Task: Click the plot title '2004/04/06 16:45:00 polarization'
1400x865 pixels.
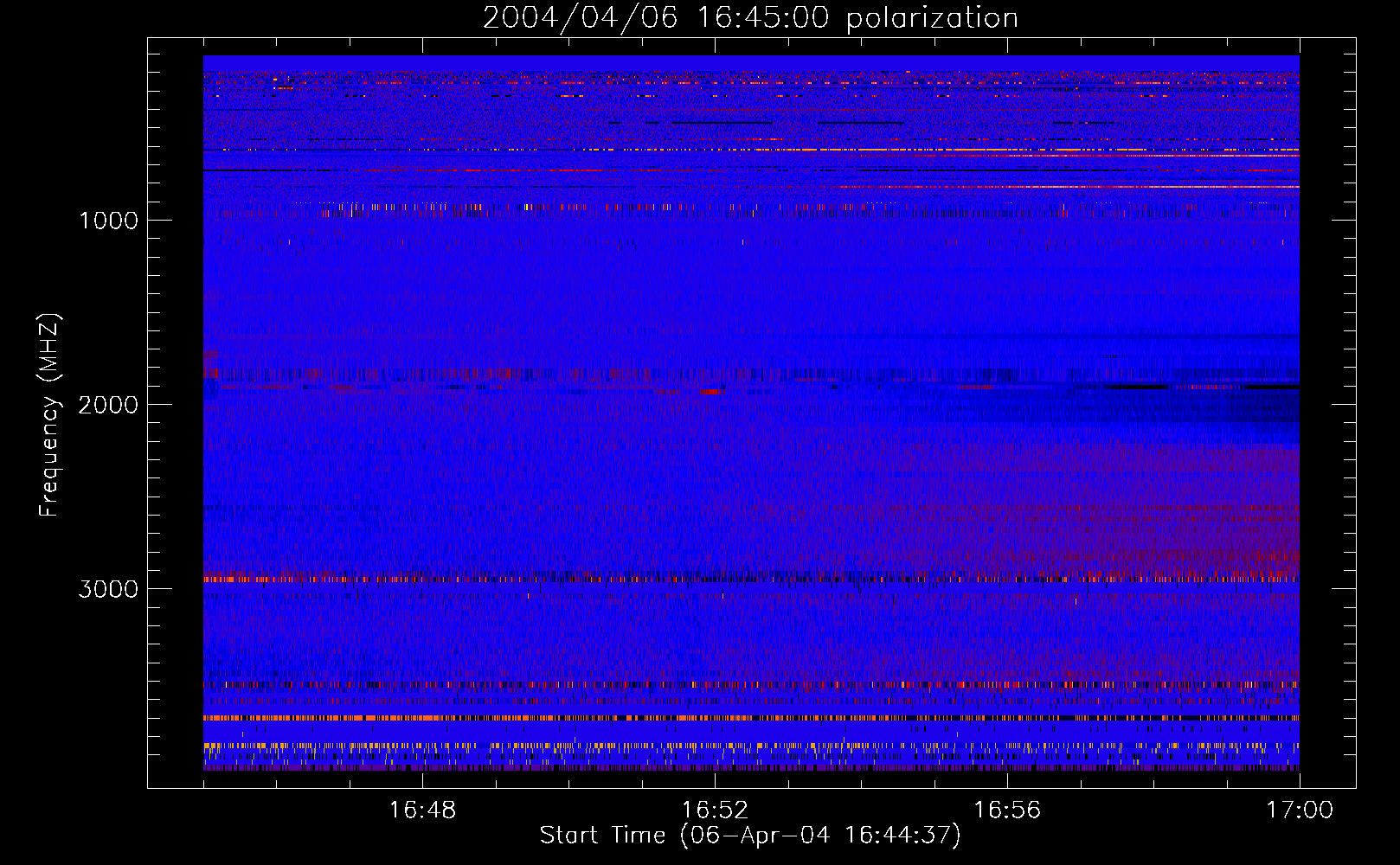Action: point(750,18)
